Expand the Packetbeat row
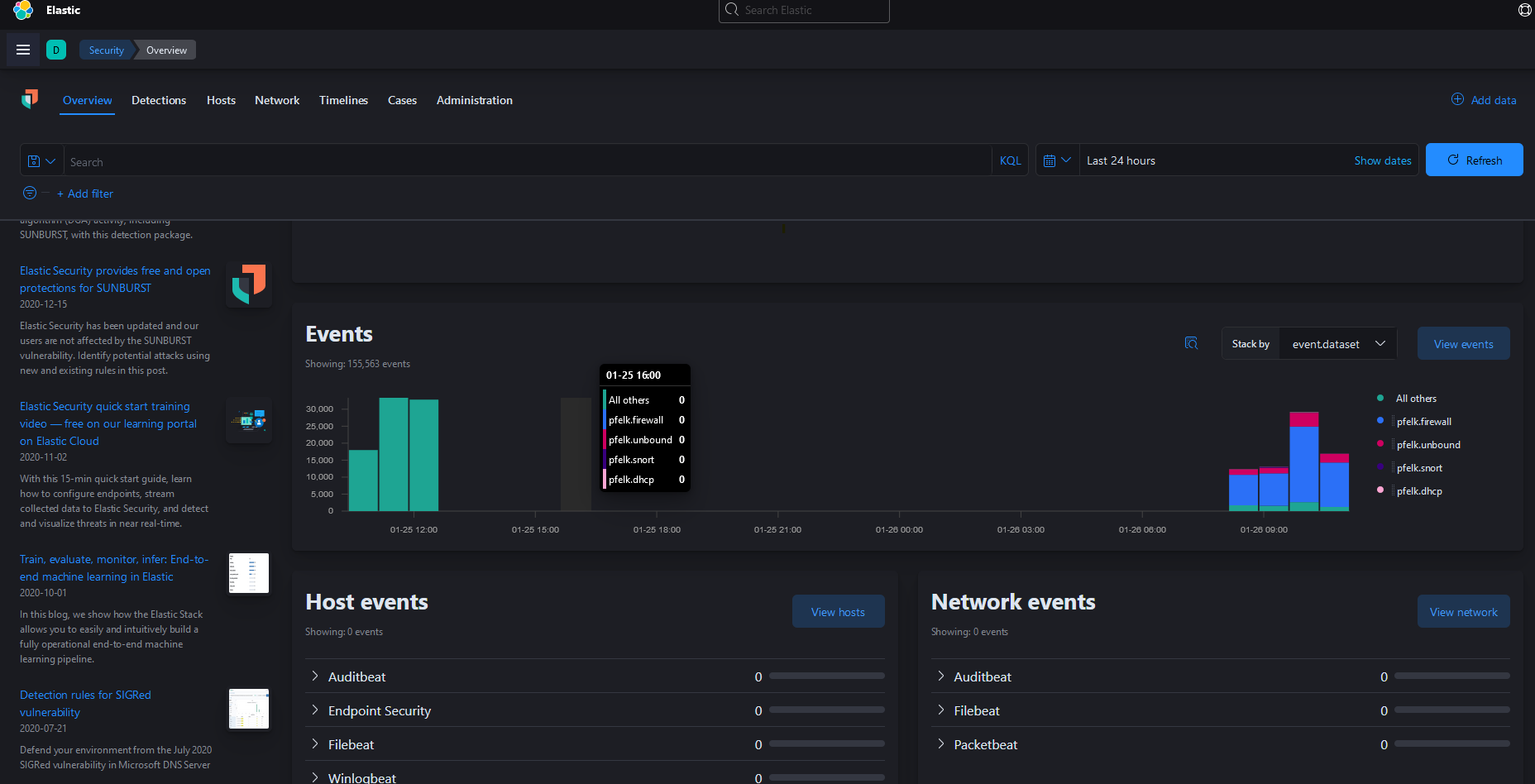 [x=940, y=744]
